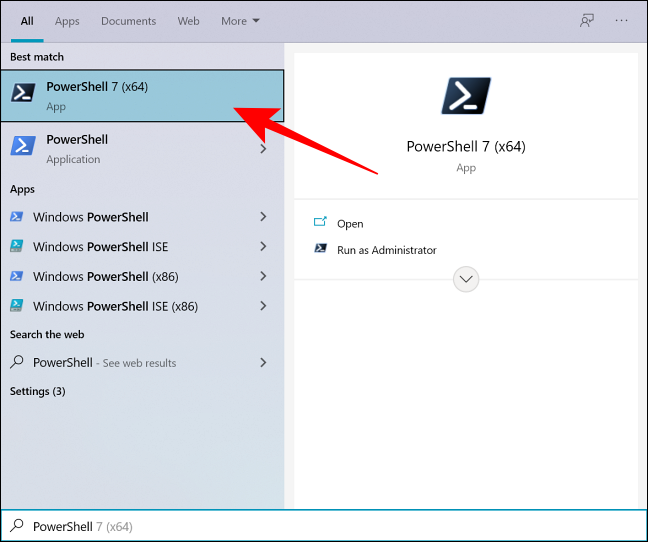648x542 pixels.
Task: Switch to the Apps tab
Action: pos(67,21)
